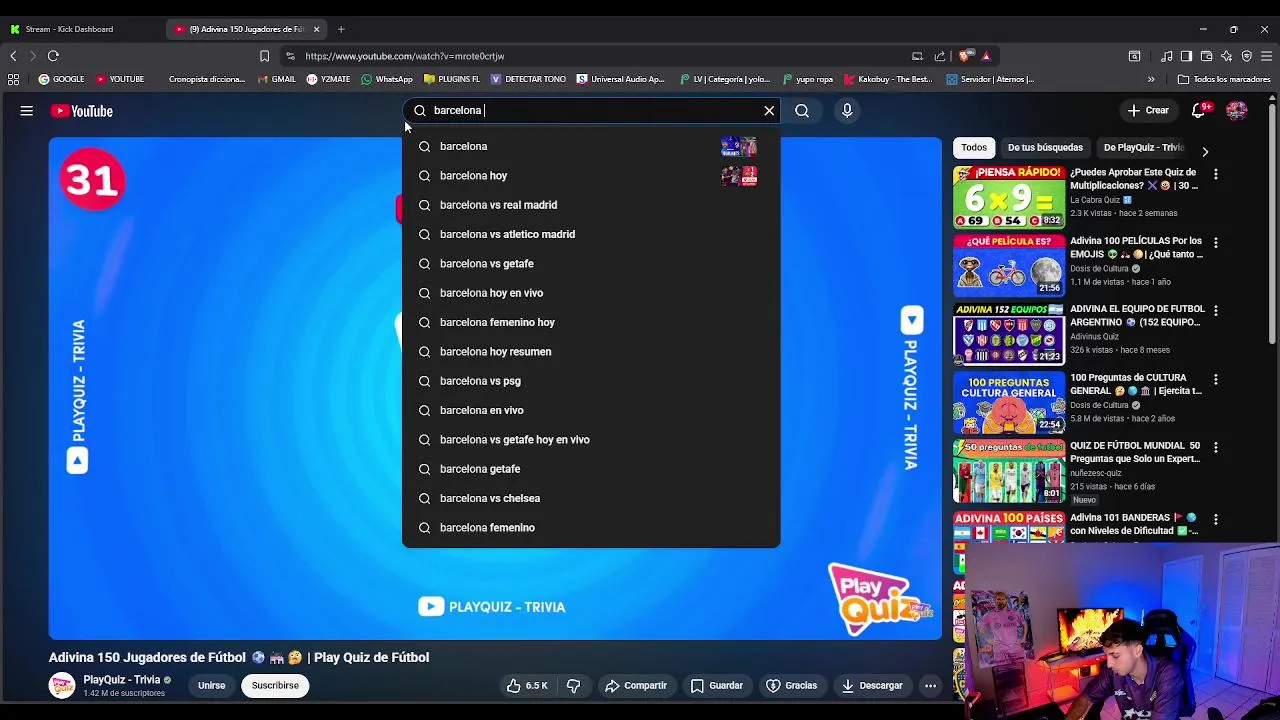This screenshot has width=1280, height=720.
Task: Clear the search box with the X
Action: [769, 111]
